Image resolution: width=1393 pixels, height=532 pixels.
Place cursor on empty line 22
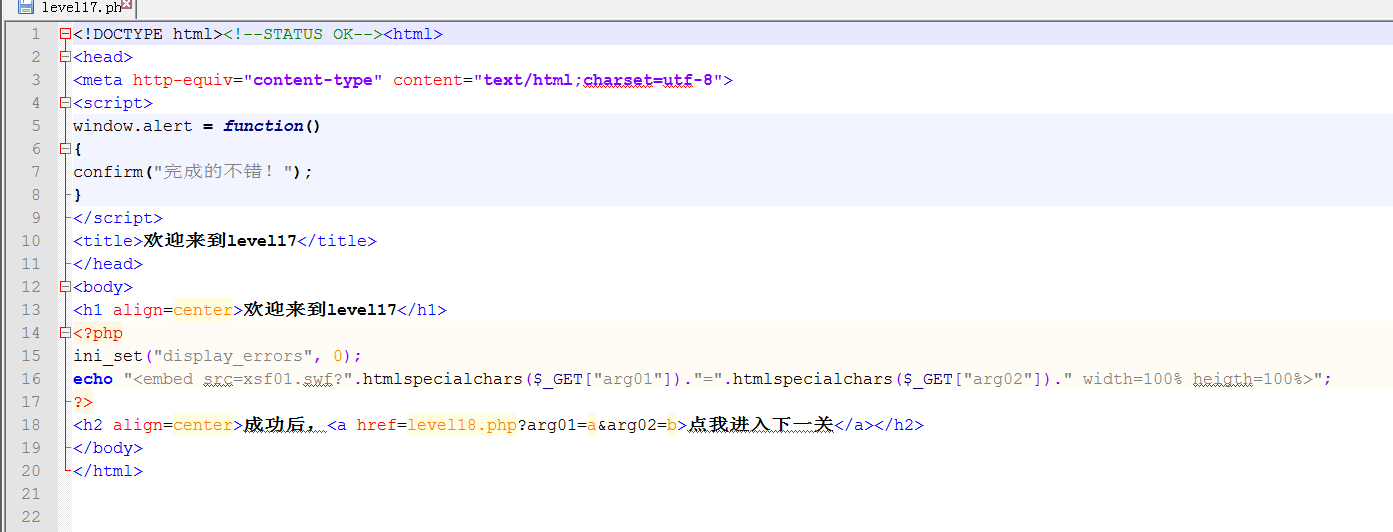click(x=400, y=517)
